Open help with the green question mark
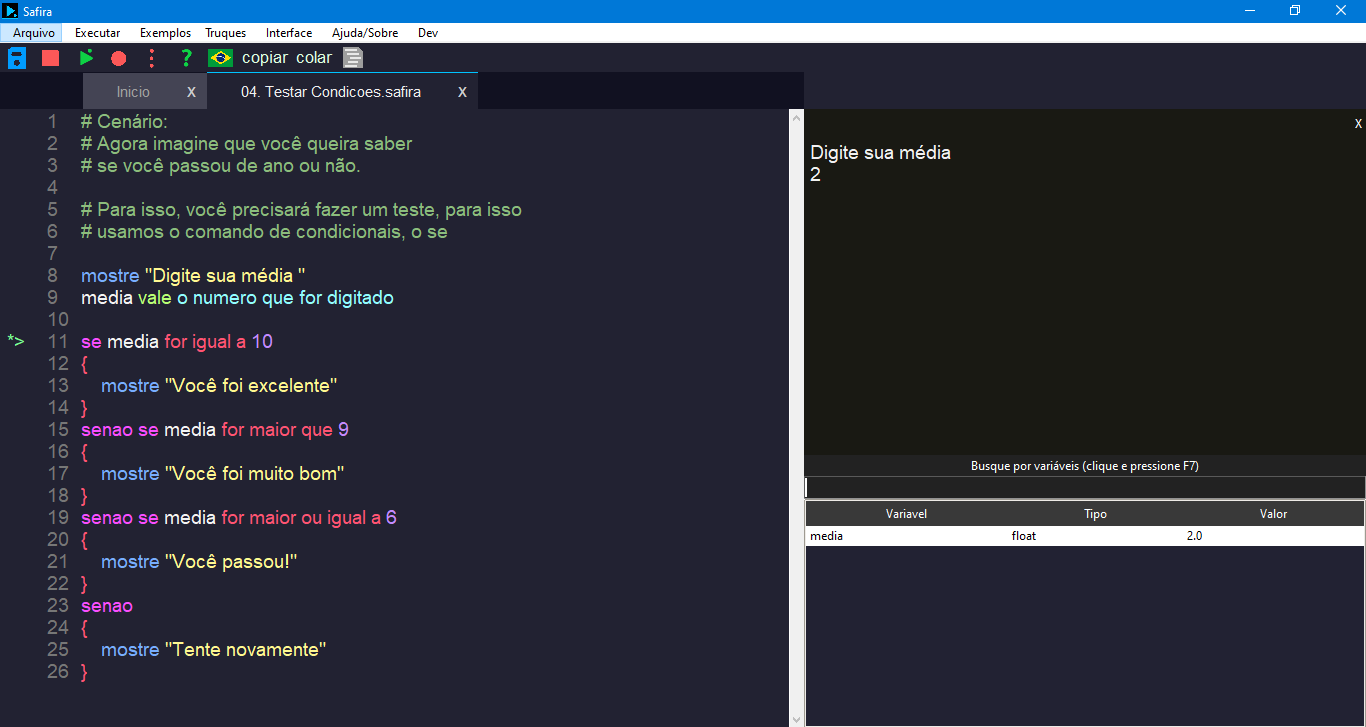 click(x=186, y=58)
